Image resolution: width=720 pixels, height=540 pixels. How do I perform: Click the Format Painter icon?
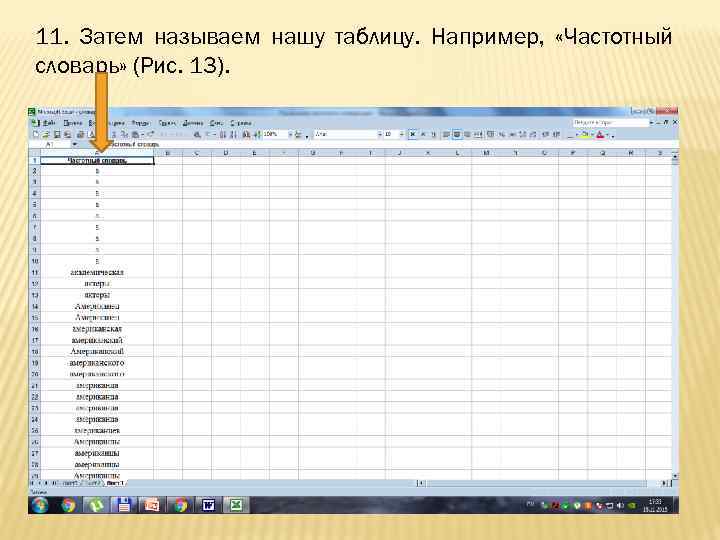point(150,134)
